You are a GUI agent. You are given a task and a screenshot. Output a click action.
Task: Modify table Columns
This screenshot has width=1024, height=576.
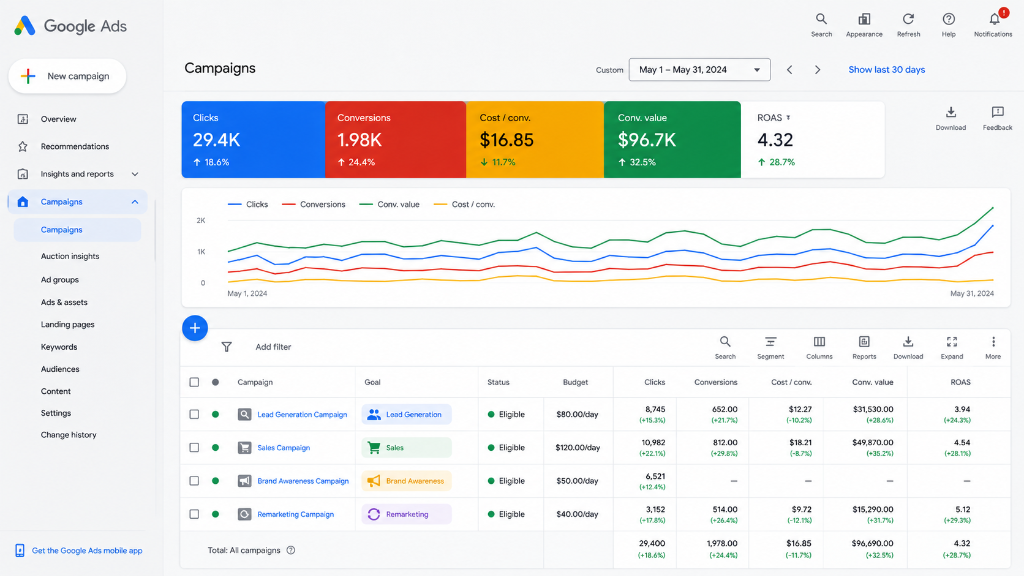[819, 347]
